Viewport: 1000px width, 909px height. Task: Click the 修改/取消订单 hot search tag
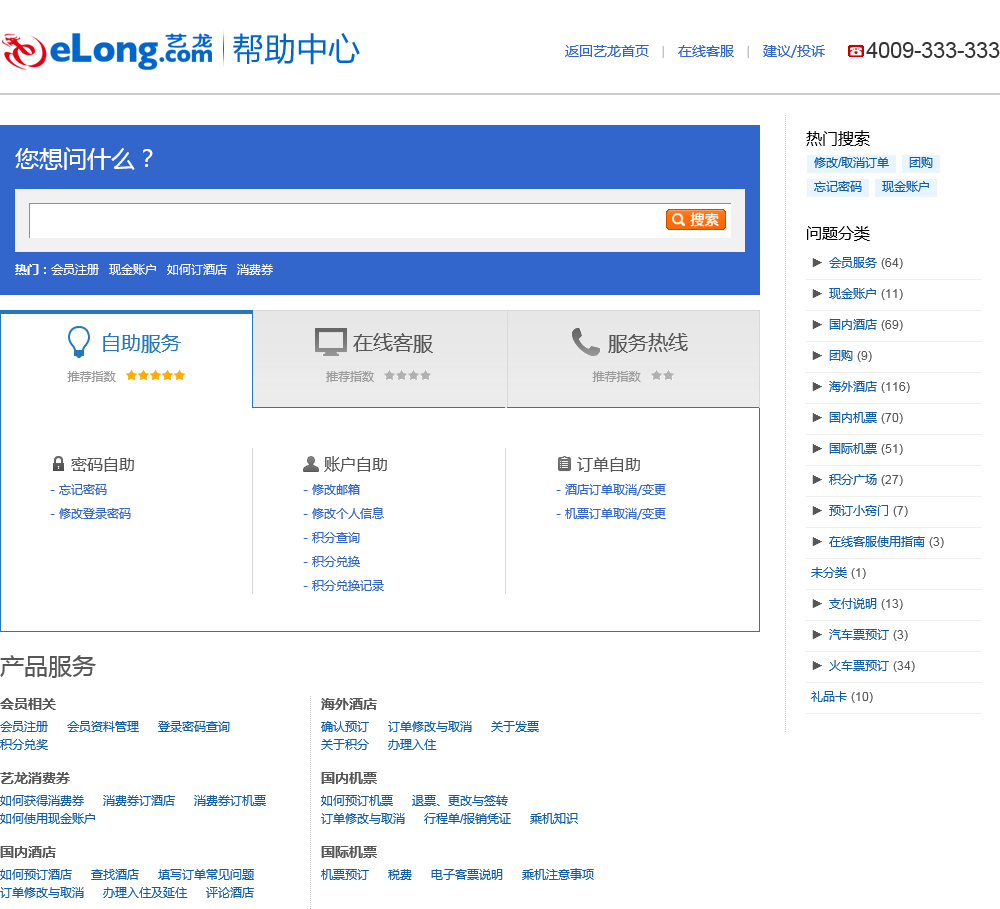(x=851, y=163)
